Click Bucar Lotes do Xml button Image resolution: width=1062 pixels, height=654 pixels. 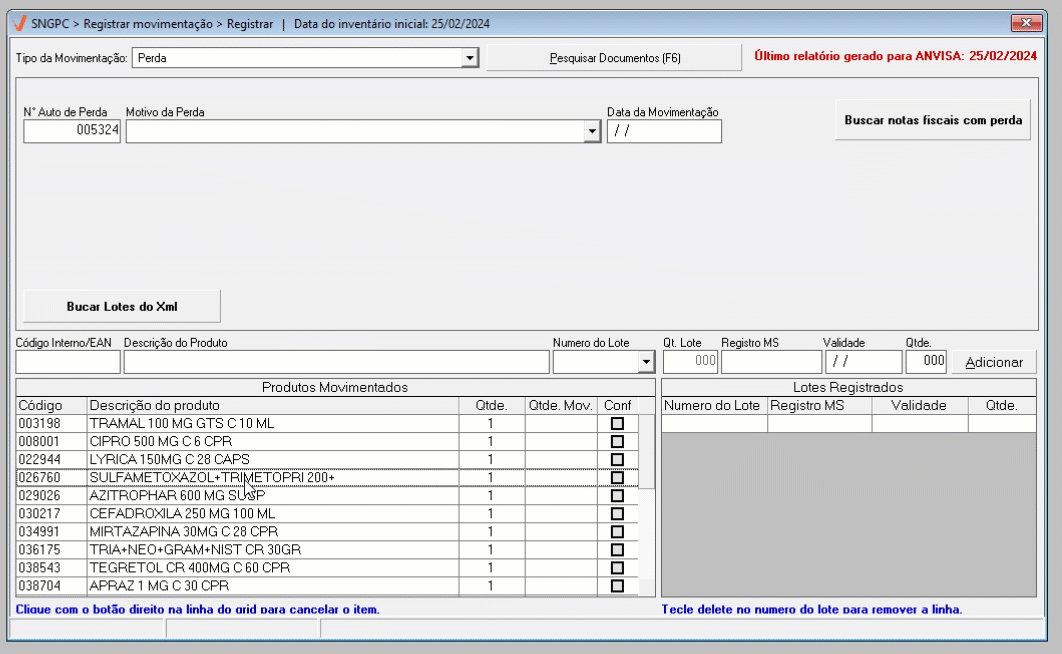(x=122, y=305)
